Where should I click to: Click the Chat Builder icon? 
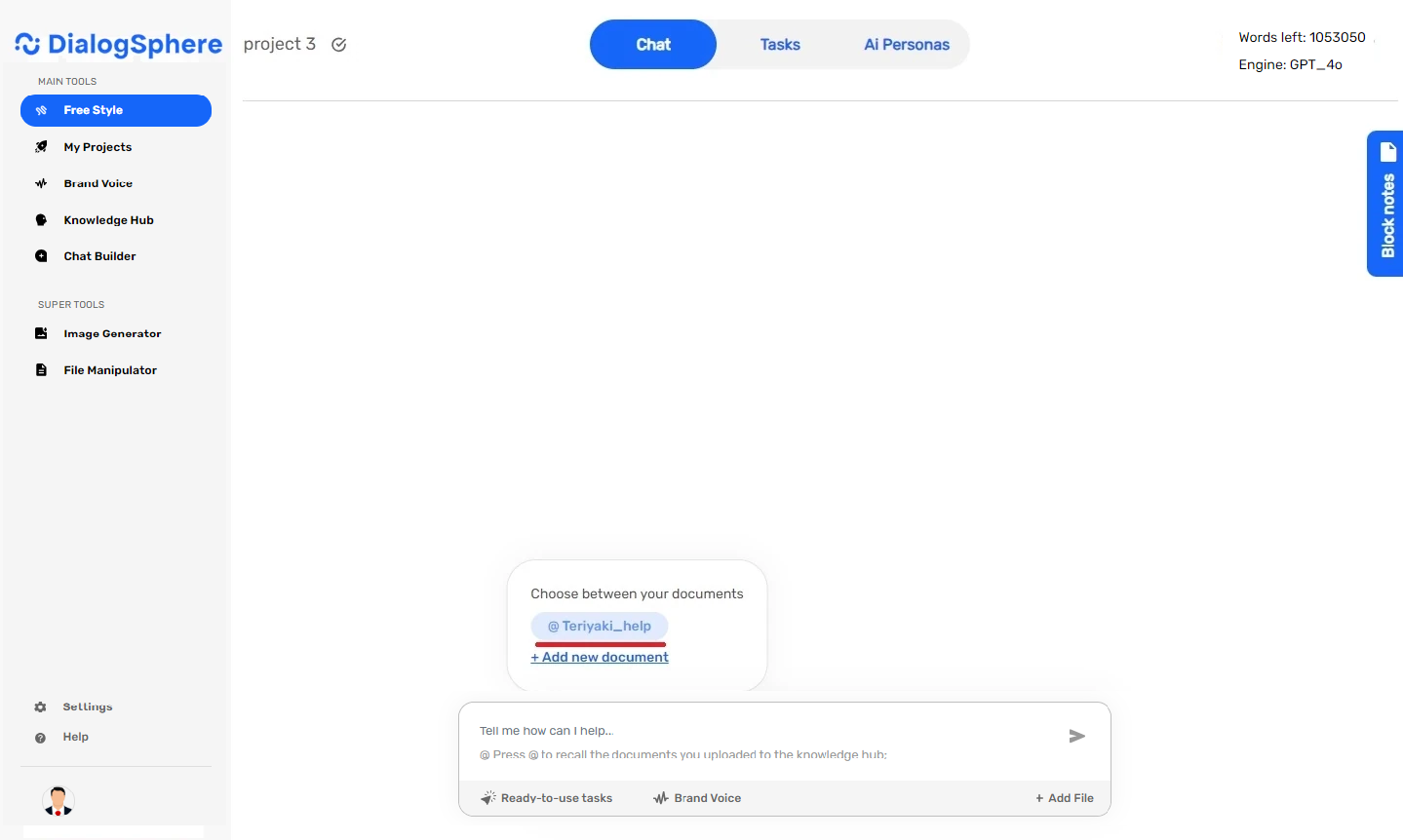tap(41, 256)
